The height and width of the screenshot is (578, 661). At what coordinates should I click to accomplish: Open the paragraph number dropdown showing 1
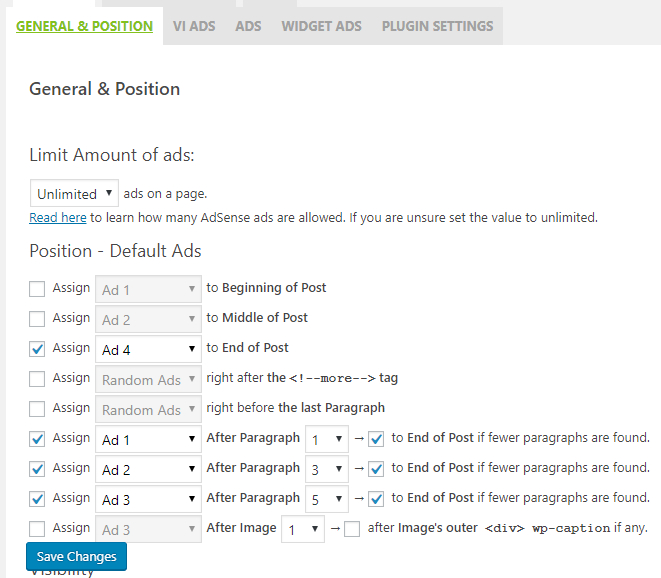pos(327,439)
